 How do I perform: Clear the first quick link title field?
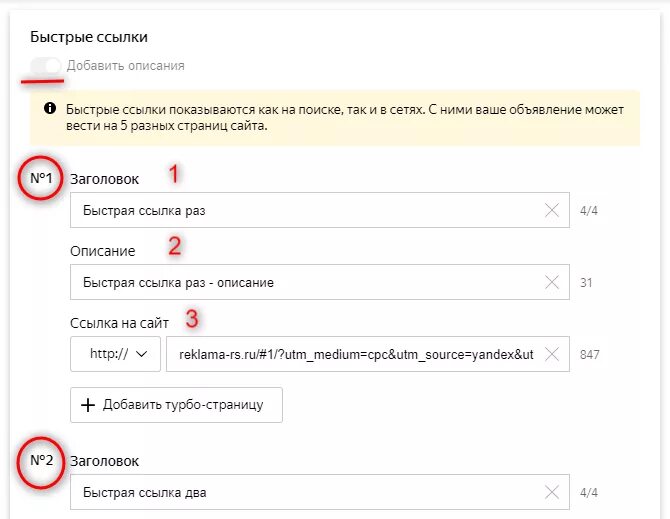click(x=552, y=210)
